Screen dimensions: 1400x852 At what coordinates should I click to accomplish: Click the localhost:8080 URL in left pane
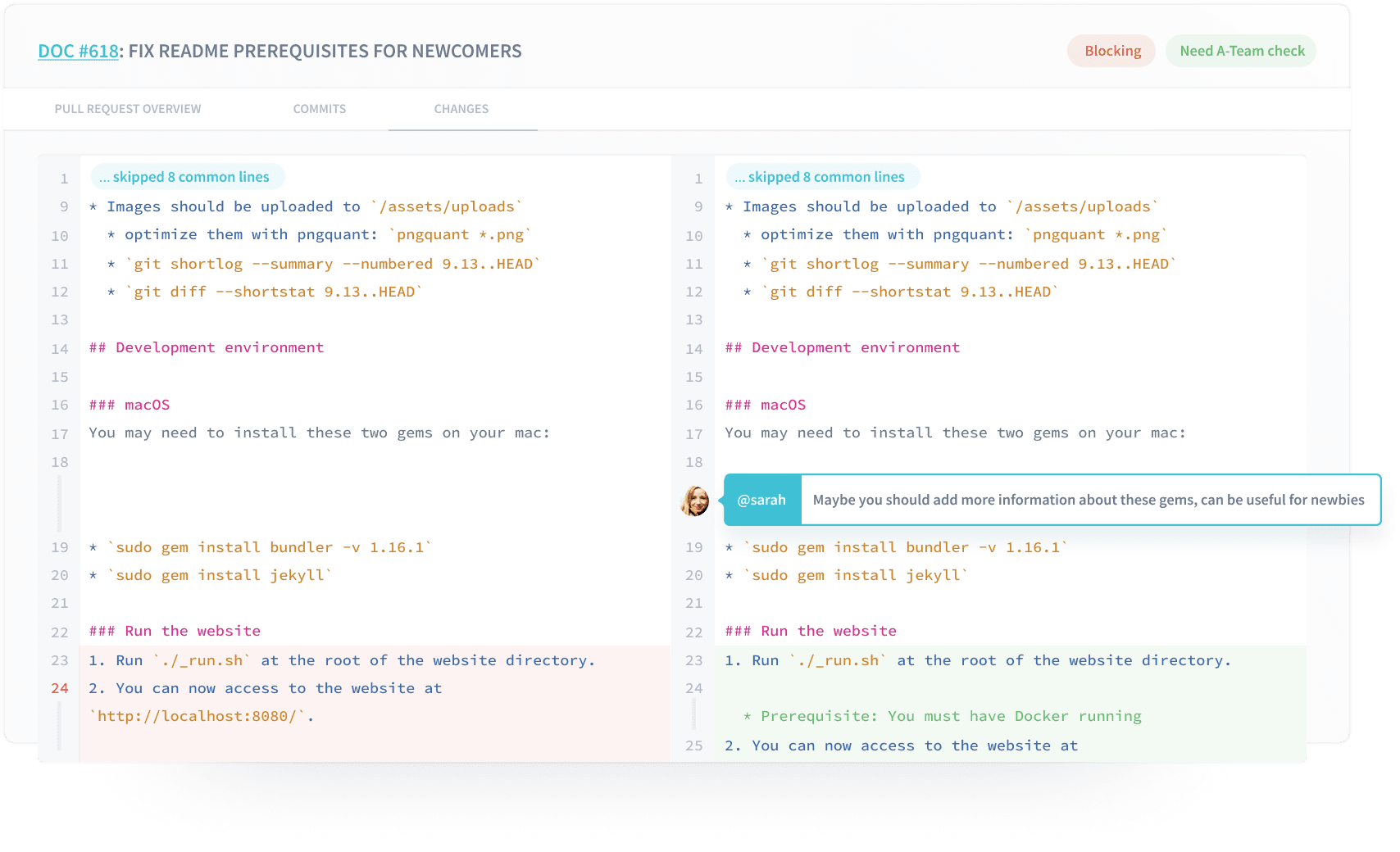click(201, 717)
